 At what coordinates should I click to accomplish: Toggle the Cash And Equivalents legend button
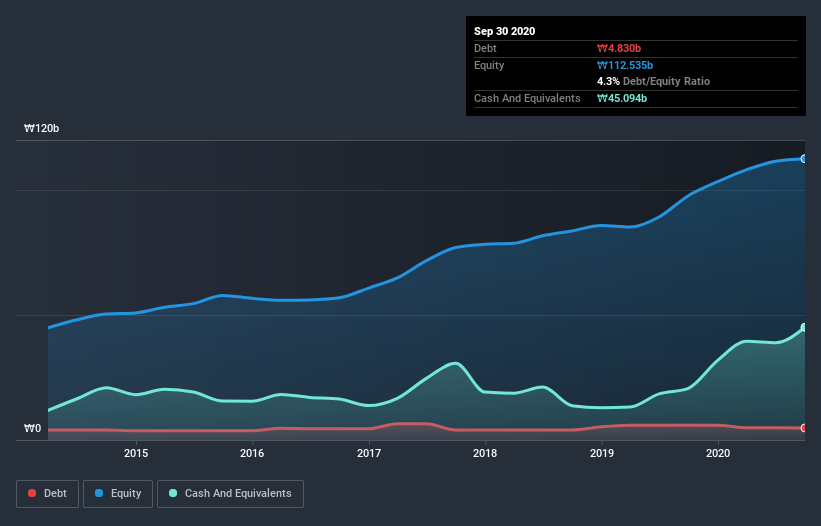tap(230, 494)
